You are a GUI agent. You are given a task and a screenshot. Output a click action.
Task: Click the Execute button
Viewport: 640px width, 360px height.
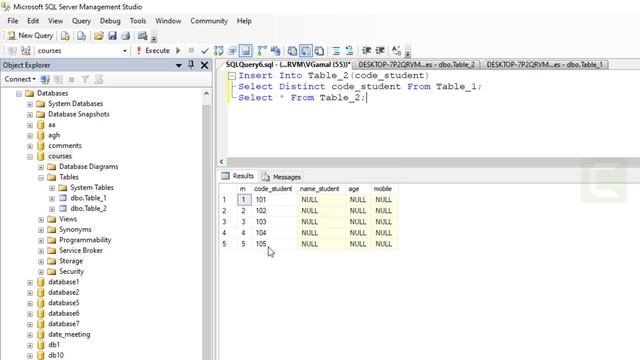coord(153,51)
